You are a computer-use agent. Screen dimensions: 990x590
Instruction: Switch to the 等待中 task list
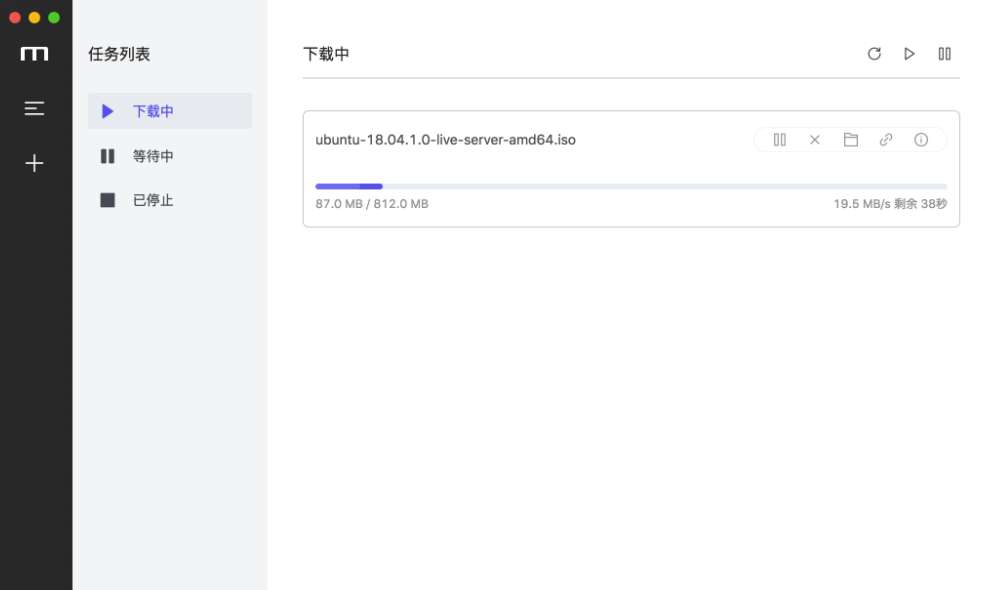click(153, 156)
